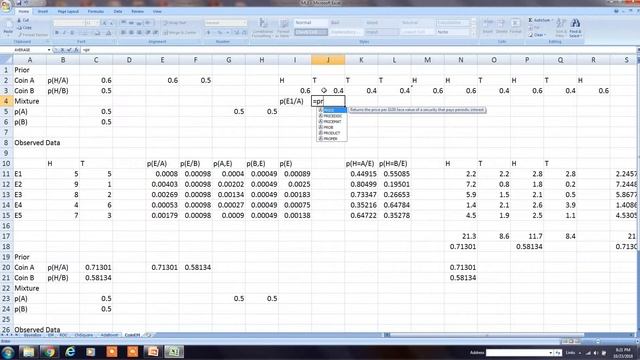Click the Fill Color bucket icon
The height and width of the screenshot is (360, 640).
[x=97, y=33]
